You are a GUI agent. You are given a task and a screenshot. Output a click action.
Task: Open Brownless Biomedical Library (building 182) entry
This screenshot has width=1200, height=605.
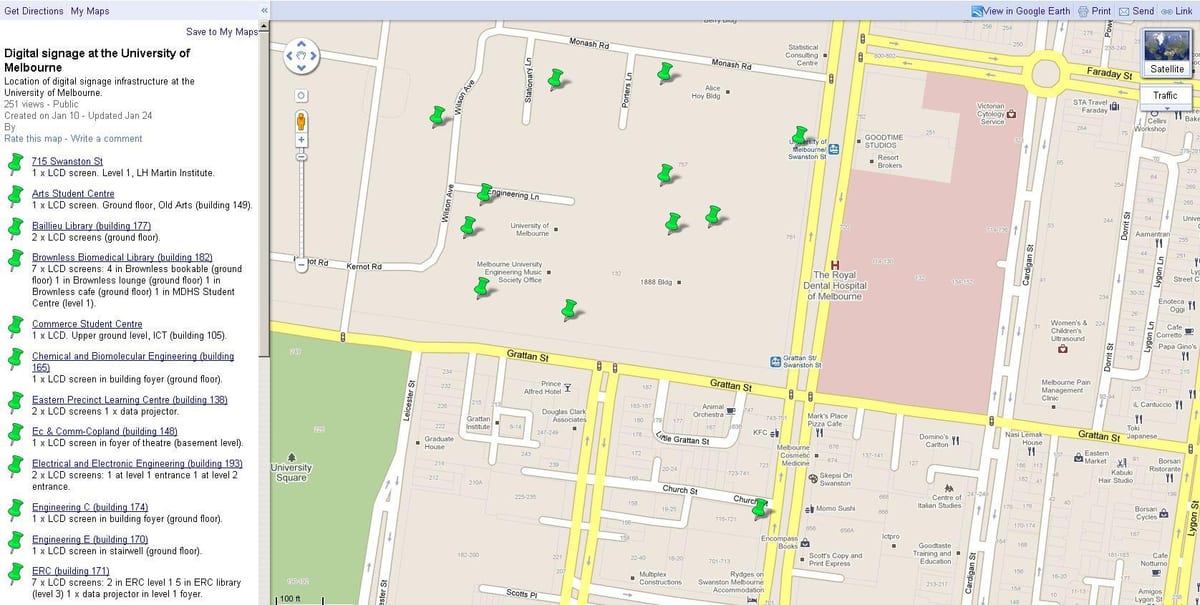tap(122, 257)
